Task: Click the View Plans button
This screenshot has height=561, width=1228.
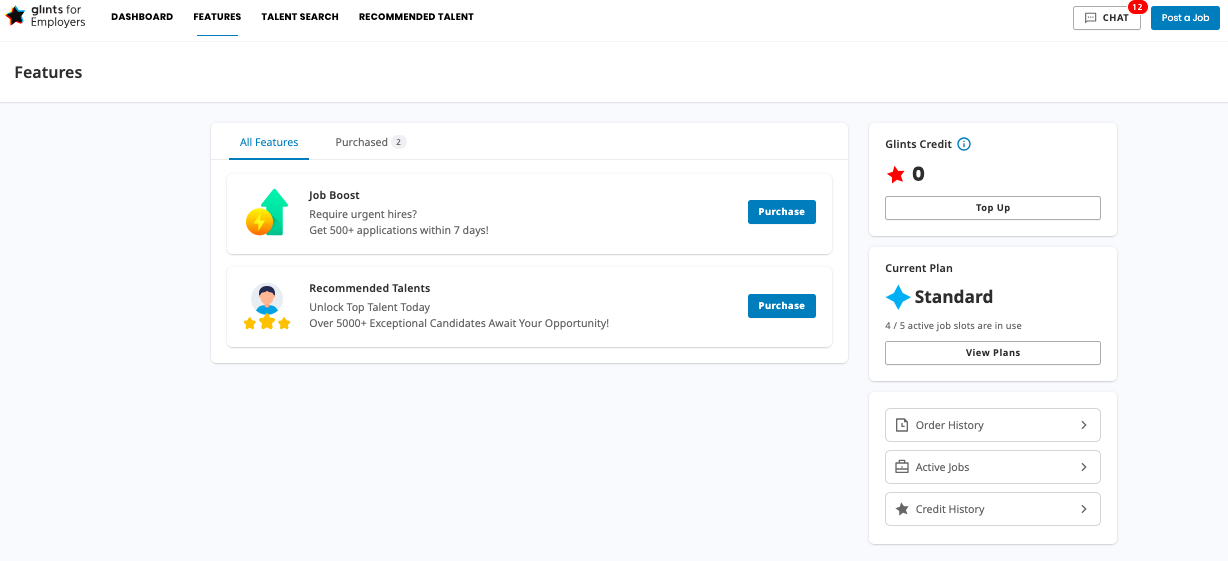Action: pos(993,353)
